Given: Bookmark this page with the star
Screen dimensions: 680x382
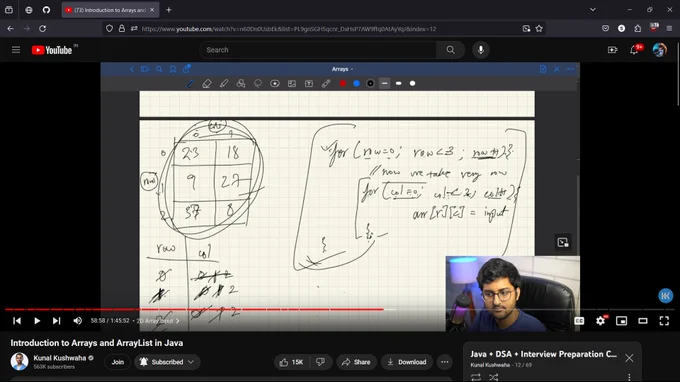Looking at the screenshot, I should pos(539,29).
